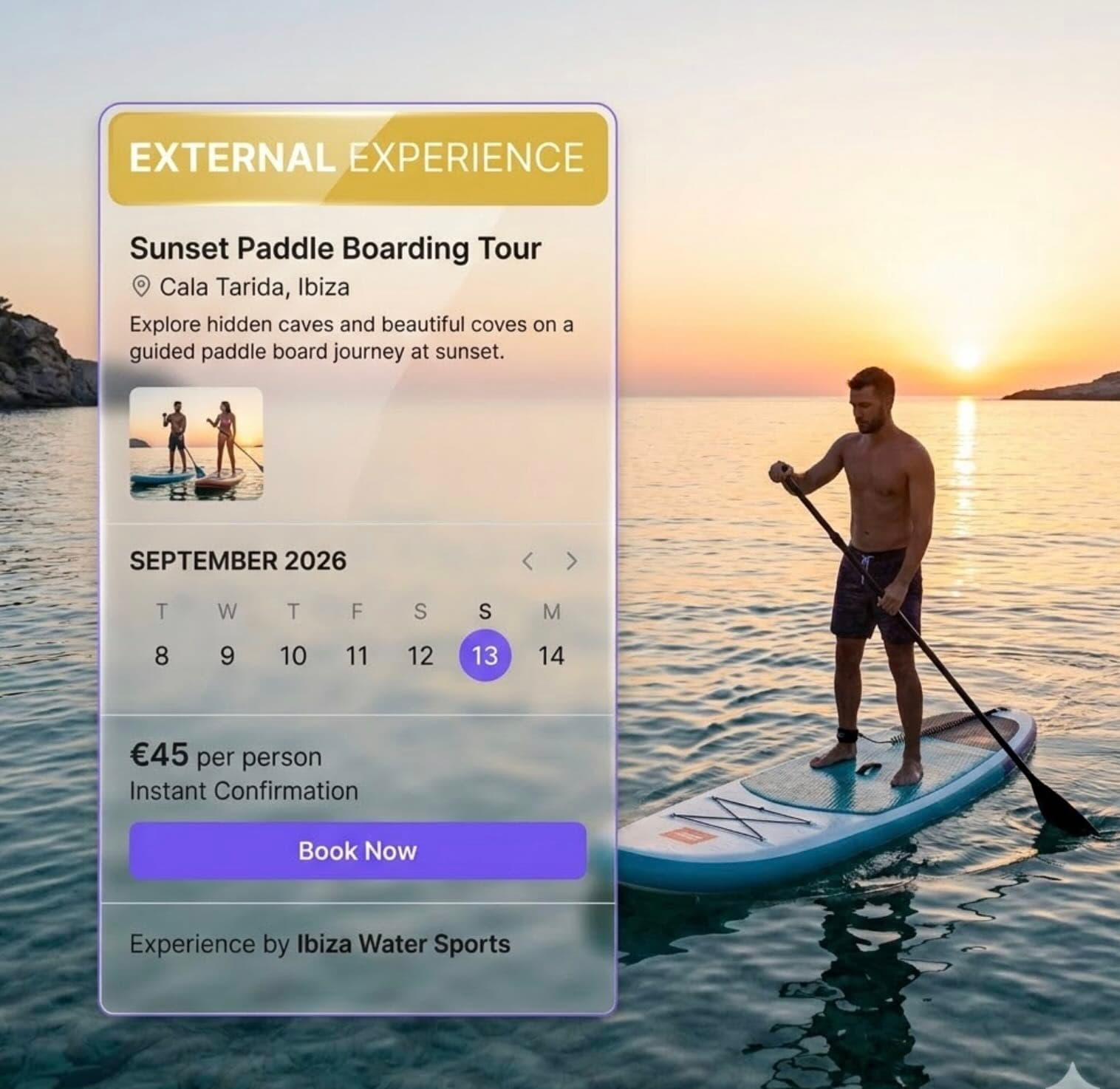This screenshot has width=1120, height=1089.
Task: Click the Sunday column header letter
Action: tap(485, 612)
